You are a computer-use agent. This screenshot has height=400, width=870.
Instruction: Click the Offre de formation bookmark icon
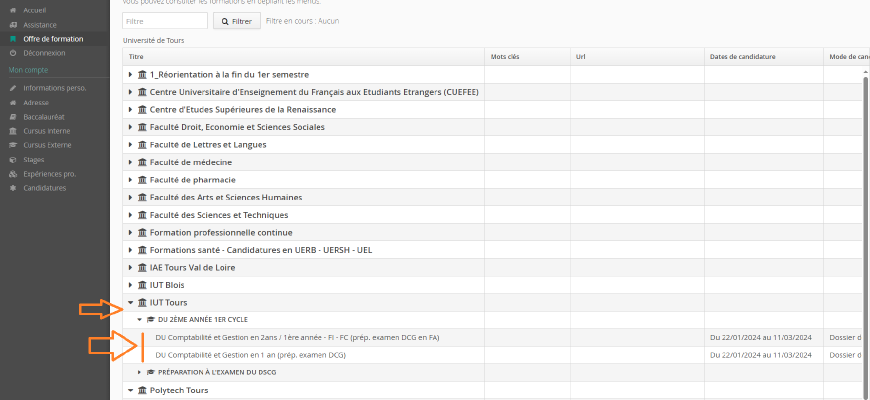point(13,39)
